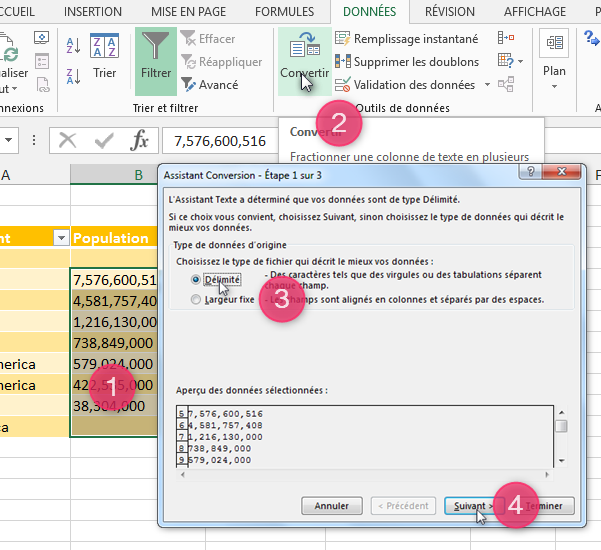
Task: Click the preview scroll up arrow
Action: click(x=561, y=412)
